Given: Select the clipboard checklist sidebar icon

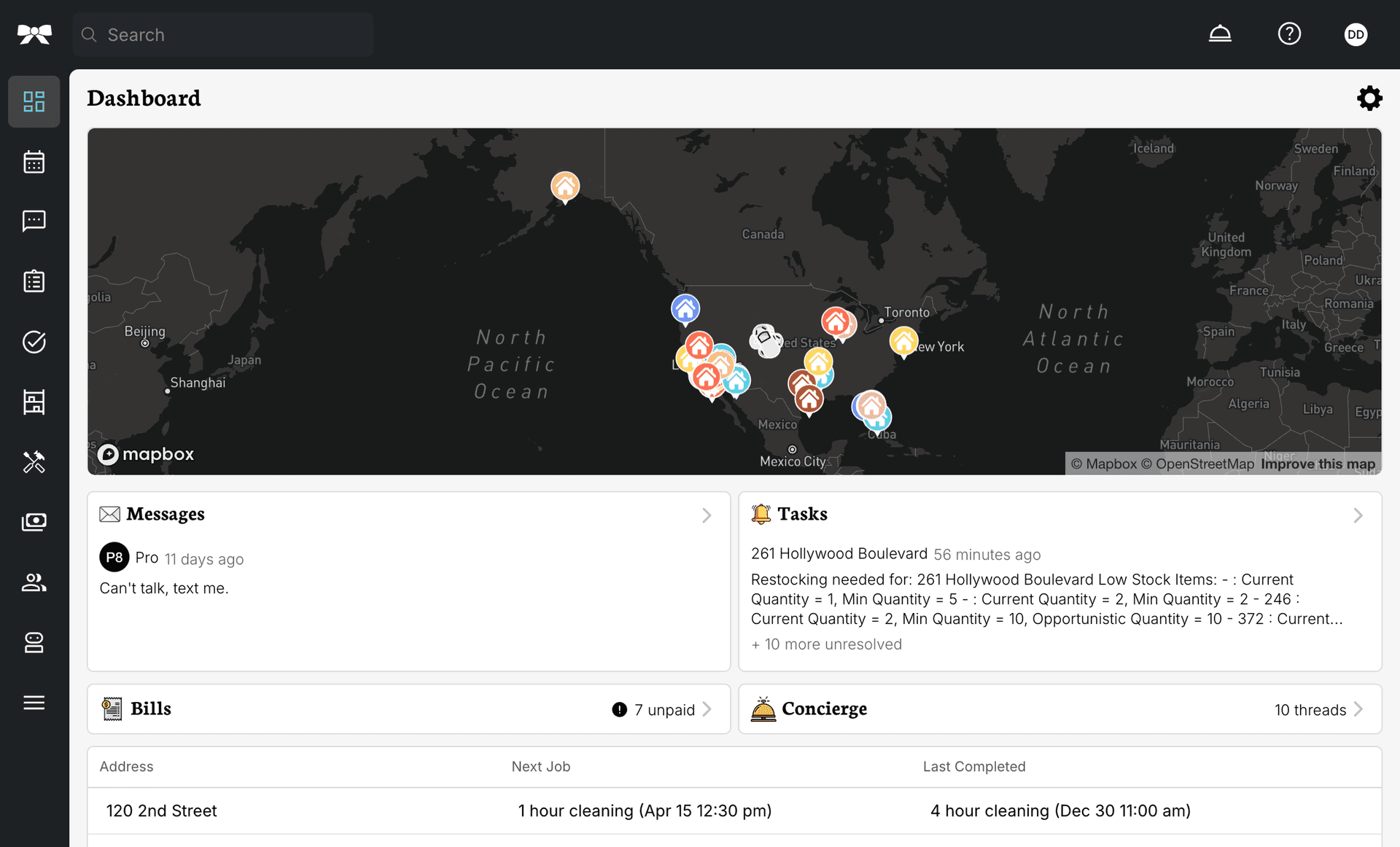Looking at the screenshot, I should (34, 281).
